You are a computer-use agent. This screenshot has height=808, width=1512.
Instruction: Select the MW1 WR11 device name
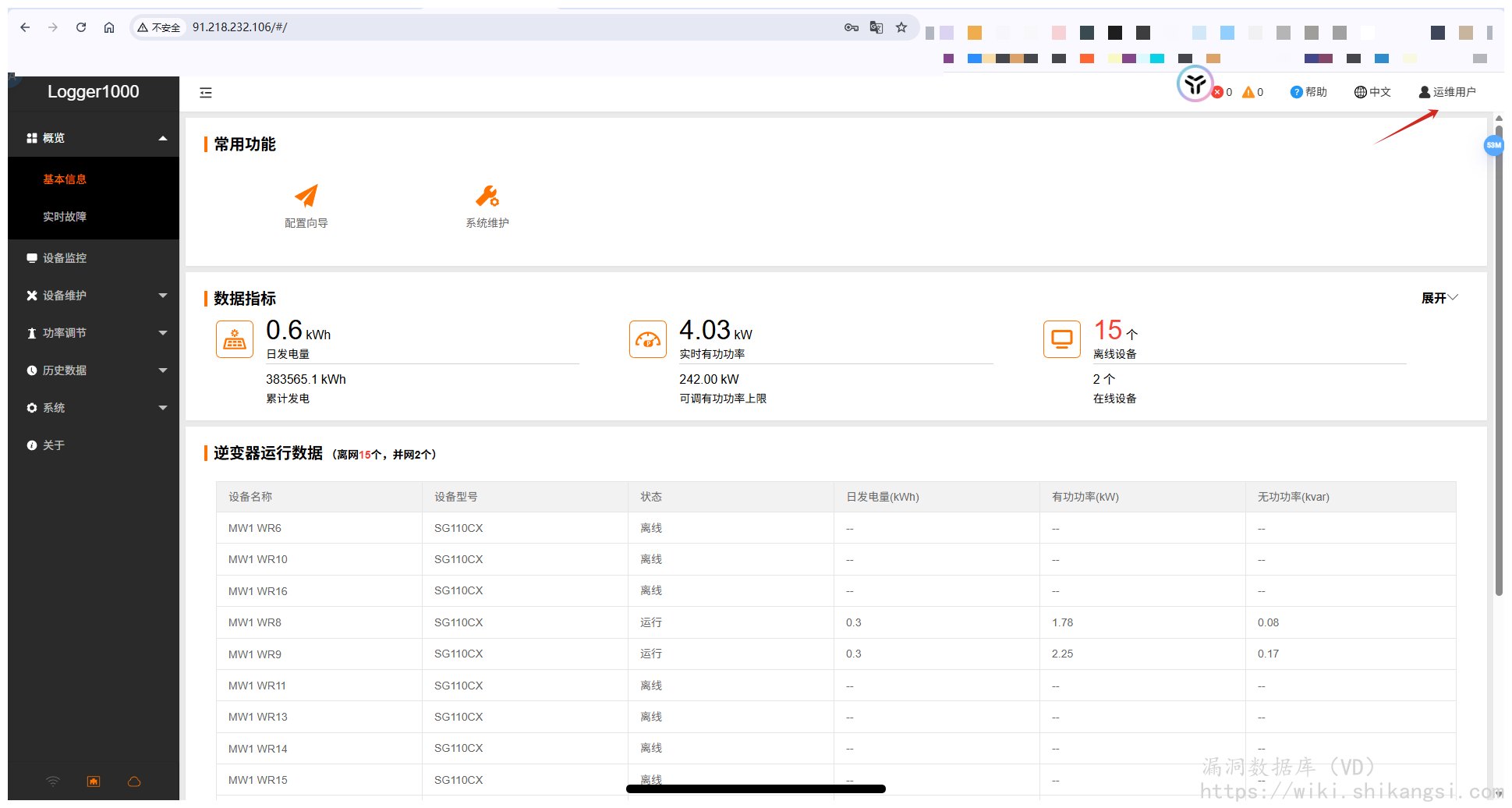click(x=257, y=686)
